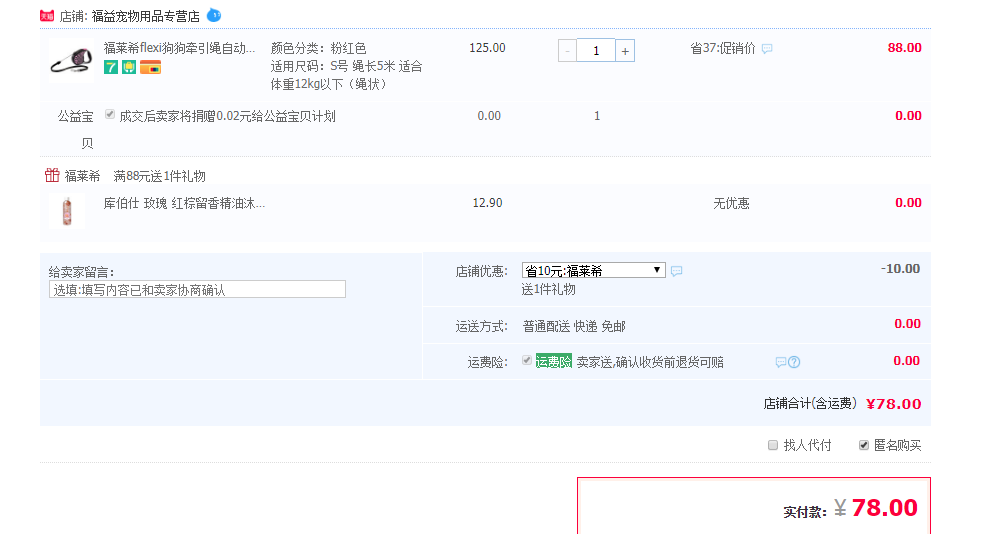
Task: Open the 库伯仕 shampoo gift thumbnail
Action: (67, 211)
